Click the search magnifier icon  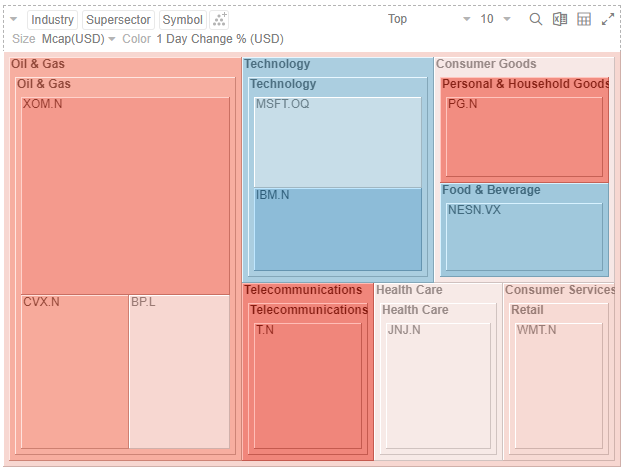tap(535, 19)
